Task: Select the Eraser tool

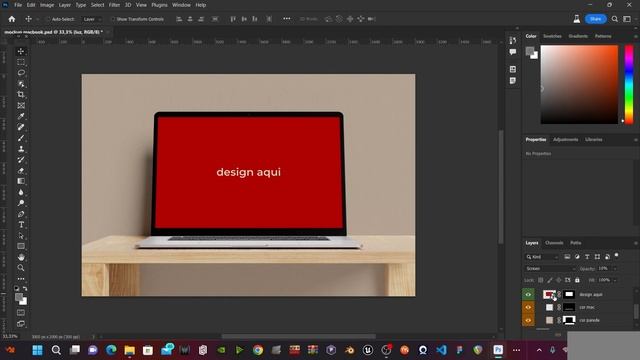Action: (x=21, y=171)
